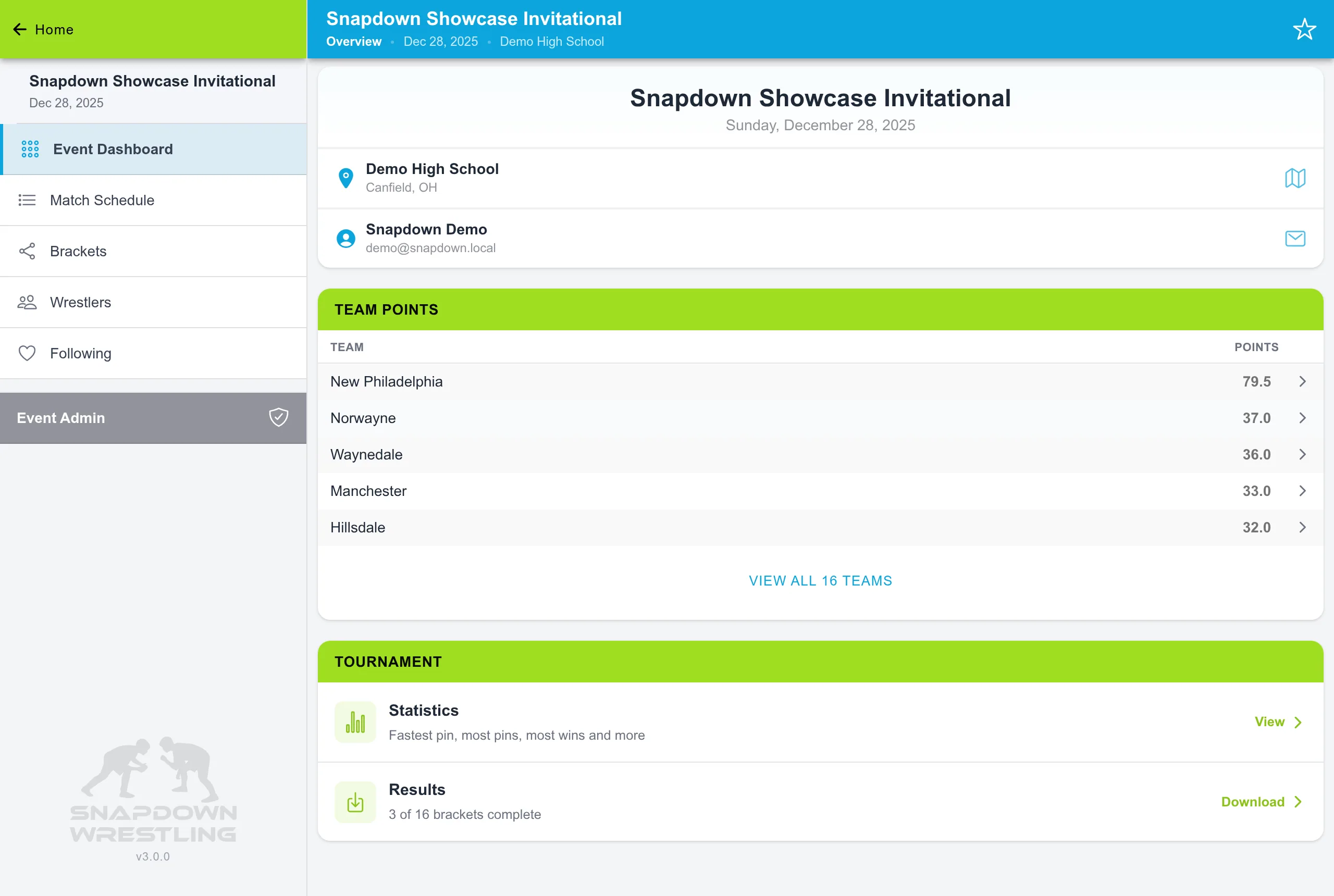Expand Hillsdale team chevron

click(x=1302, y=527)
